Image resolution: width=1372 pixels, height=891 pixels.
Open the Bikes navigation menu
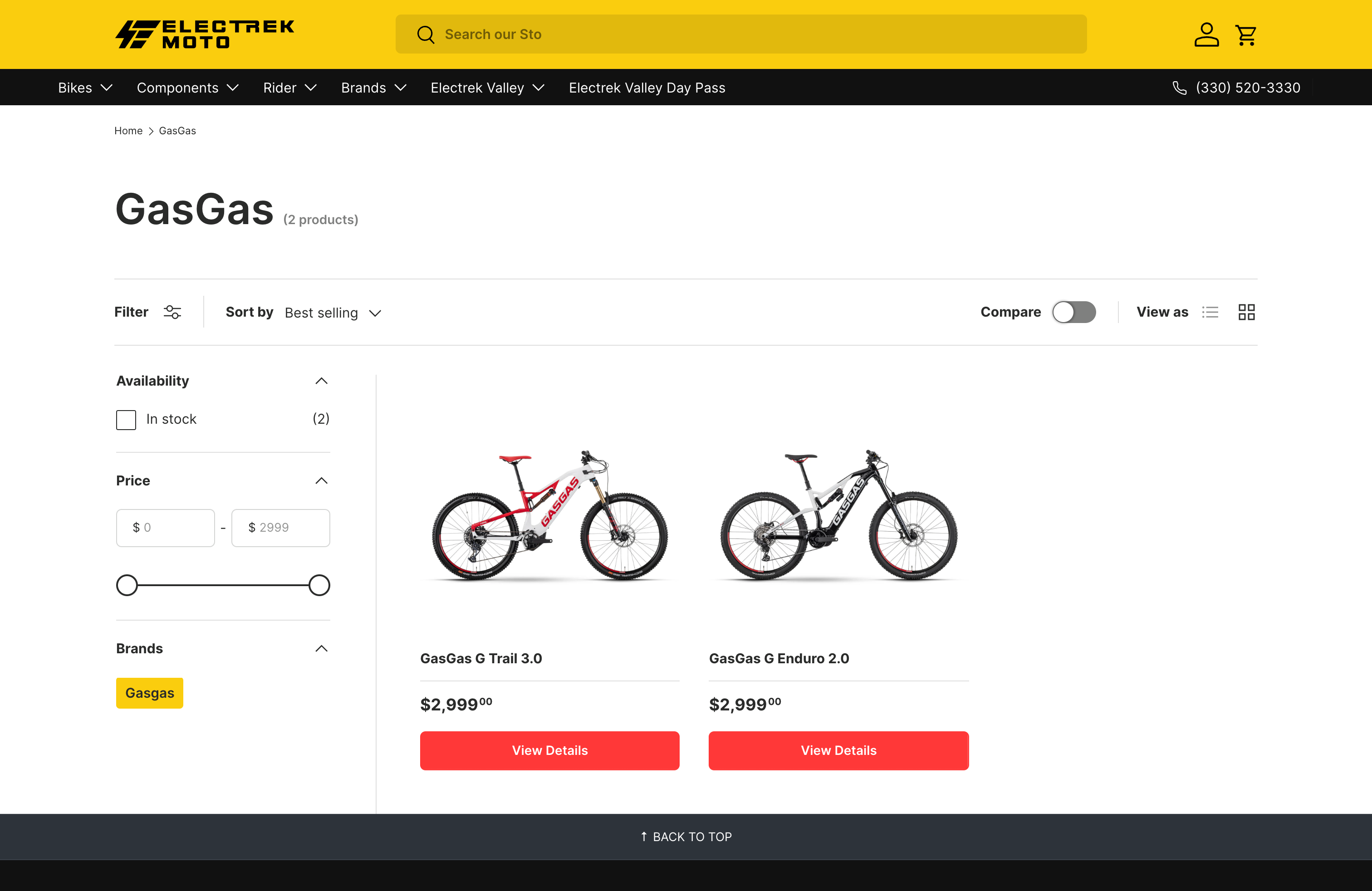click(x=85, y=88)
